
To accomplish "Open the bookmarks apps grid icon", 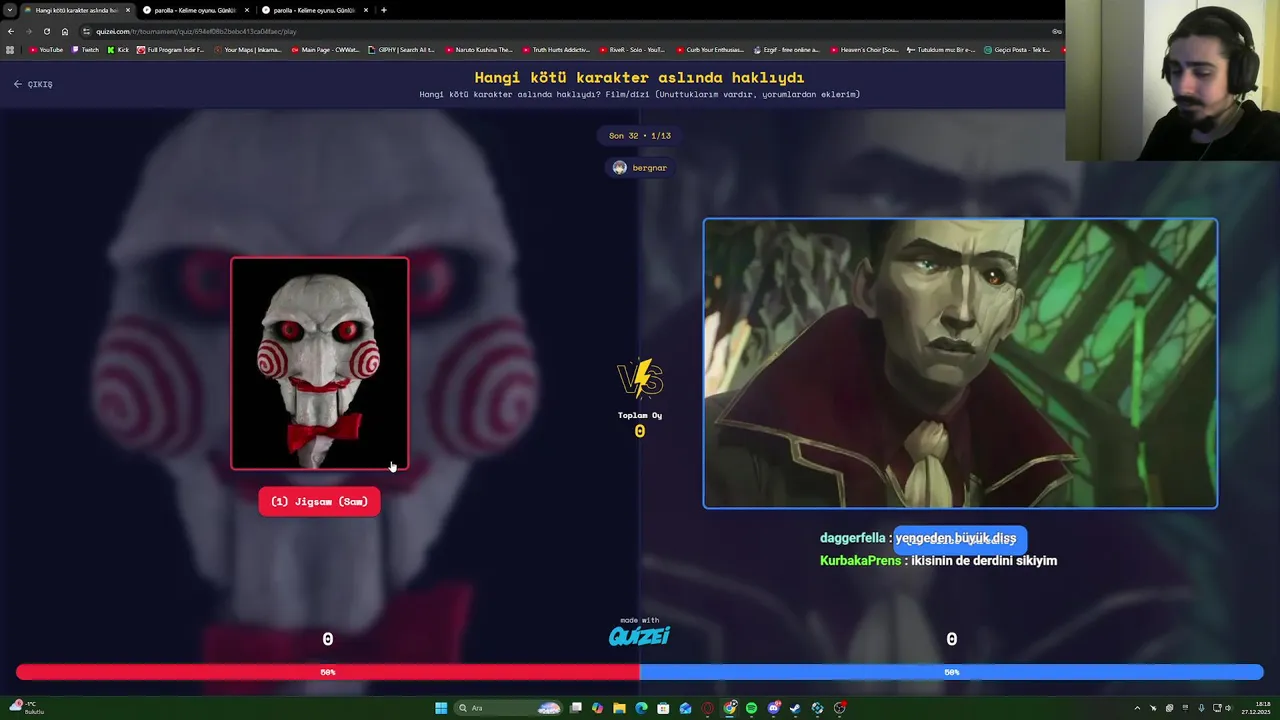I will point(10,49).
